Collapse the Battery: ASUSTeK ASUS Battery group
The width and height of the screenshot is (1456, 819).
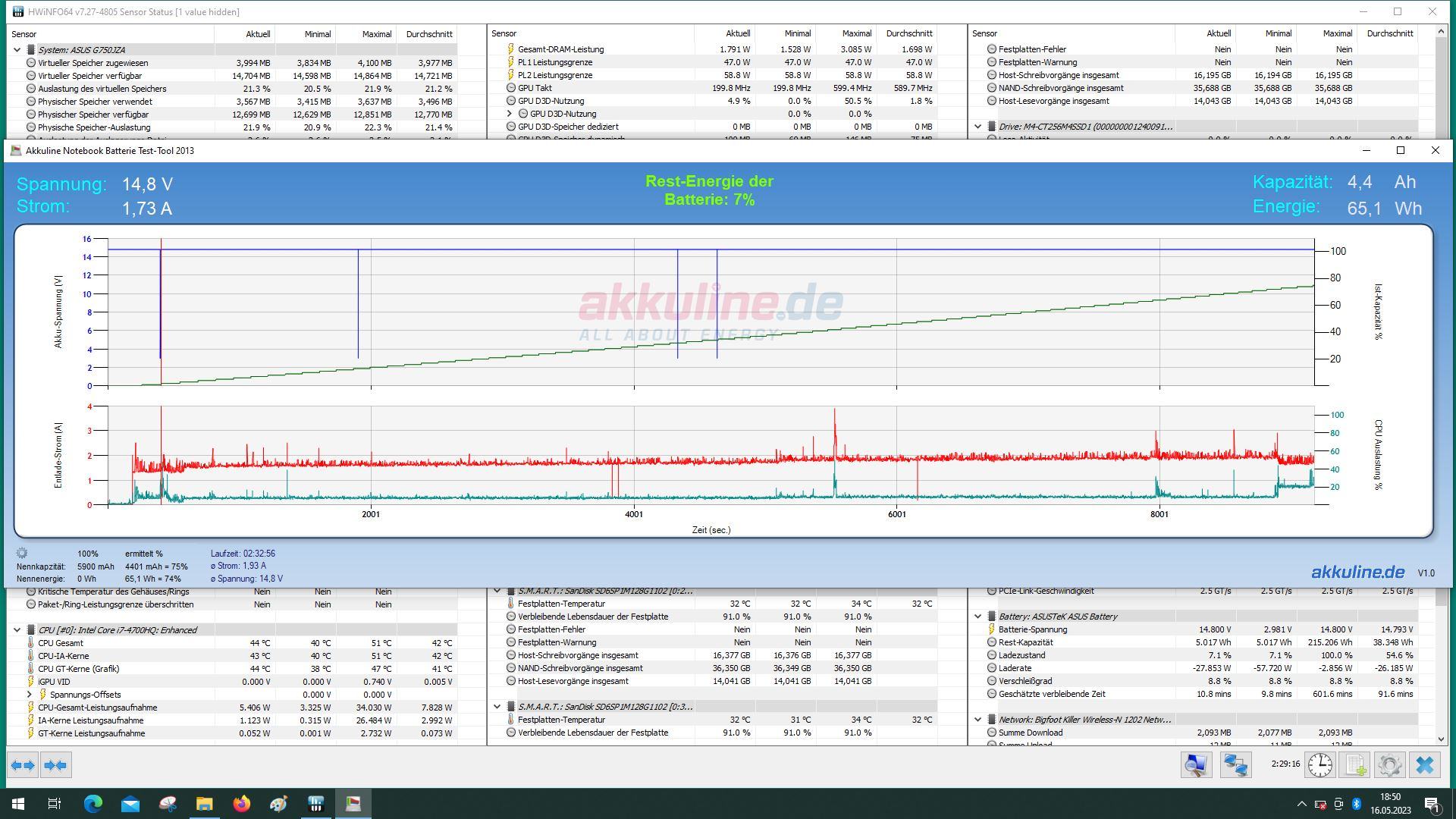point(978,617)
